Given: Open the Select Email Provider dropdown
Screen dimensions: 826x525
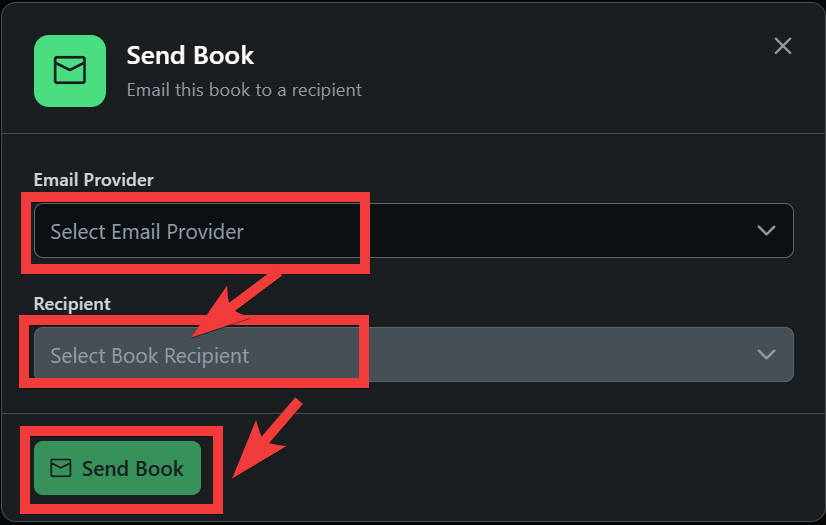Looking at the screenshot, I should pyautogui.click(x=413, y=231).
